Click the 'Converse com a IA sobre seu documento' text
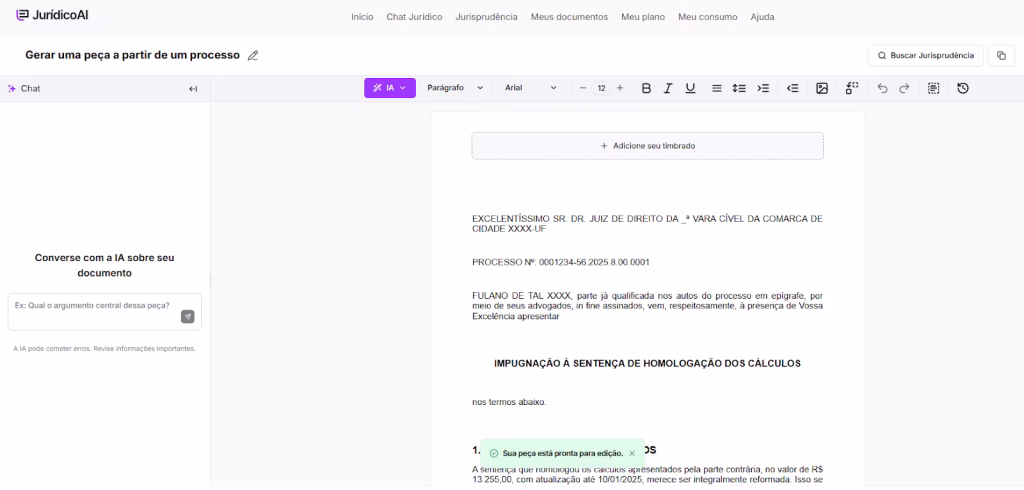Viewport: 1024px width, 490px height. pyautogui.click(x=104, y=265)
